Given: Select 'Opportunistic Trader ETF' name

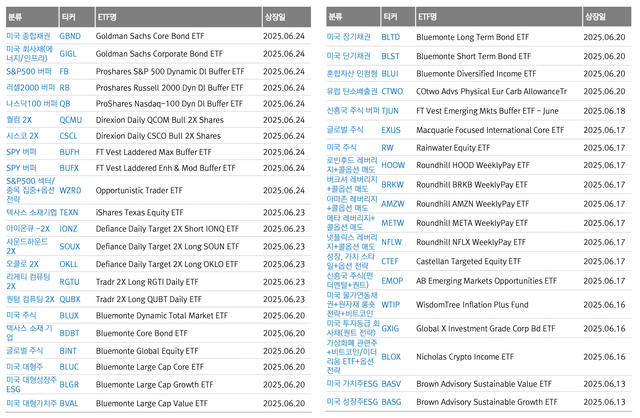Looking at the screenshot, I should click(139, 190).
